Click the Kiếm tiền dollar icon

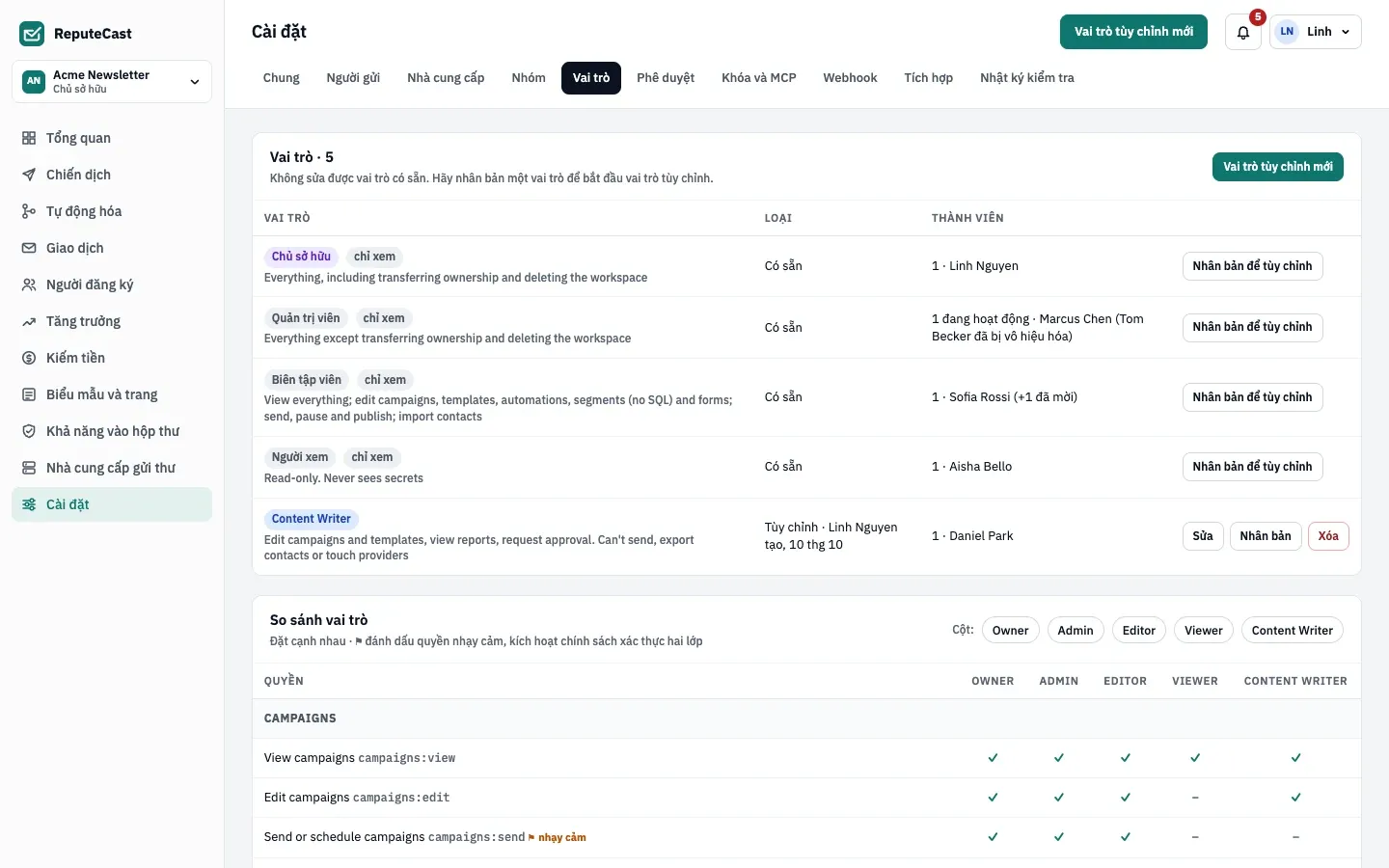tap(29, 358)
